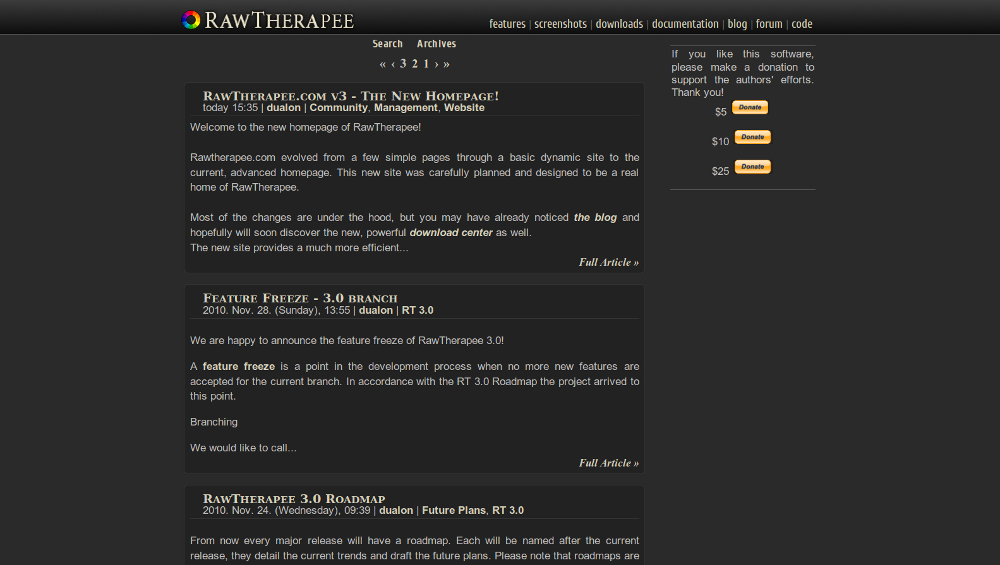Open the blog from the top nav
The width and height of the screenshot is (1000, 565).
[x=737, y=24]
